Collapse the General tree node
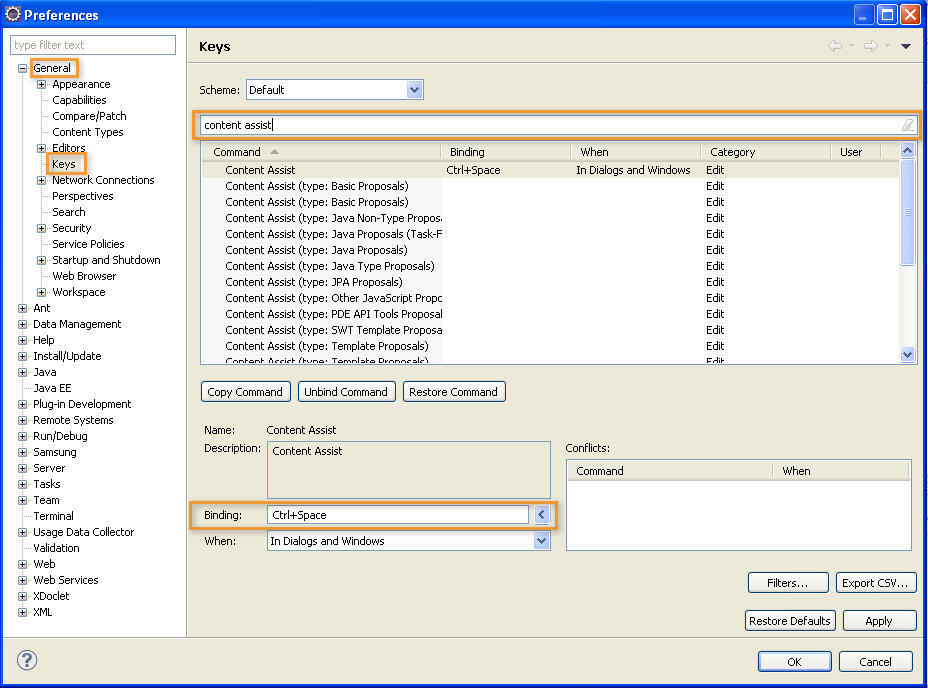The height and width of the screenshot is (688, 928). coord(22,68)
